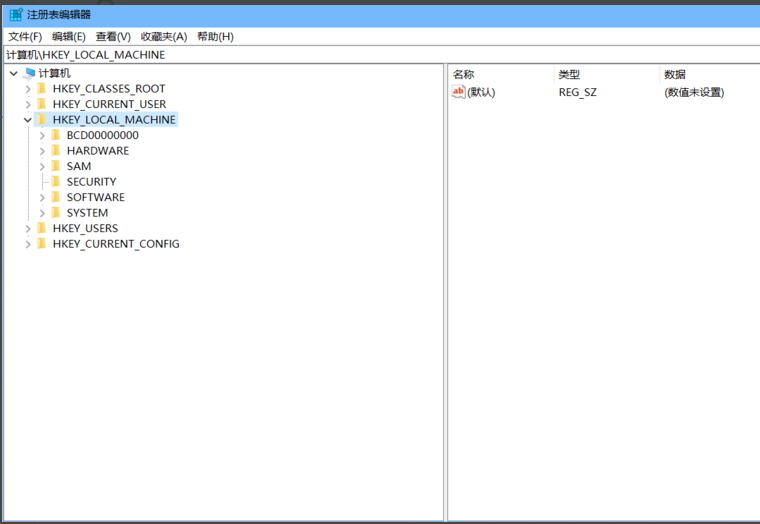
Task: Click the SOFTWARE key folder icon
Action: pos(56,197)
